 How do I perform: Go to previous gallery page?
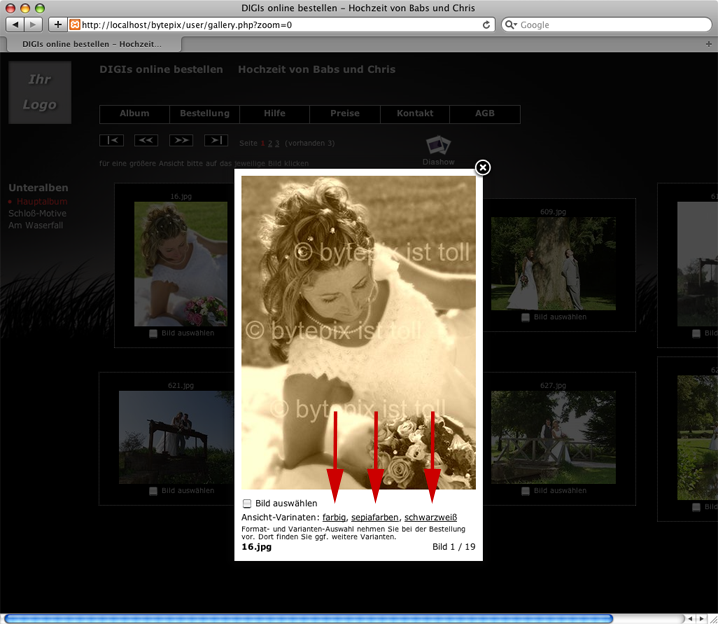pos(146,140)
